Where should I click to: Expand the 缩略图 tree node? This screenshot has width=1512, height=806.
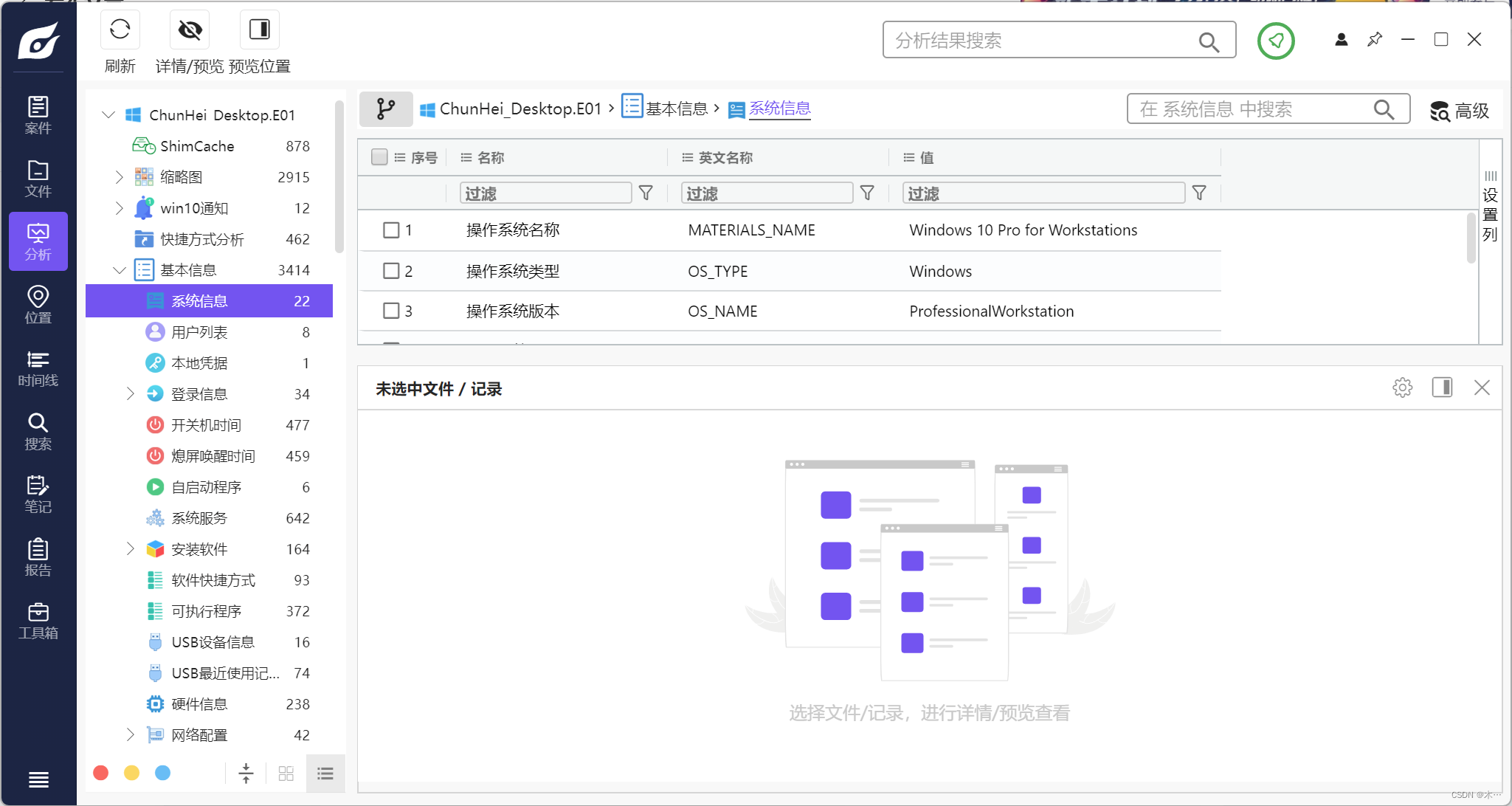119,177
